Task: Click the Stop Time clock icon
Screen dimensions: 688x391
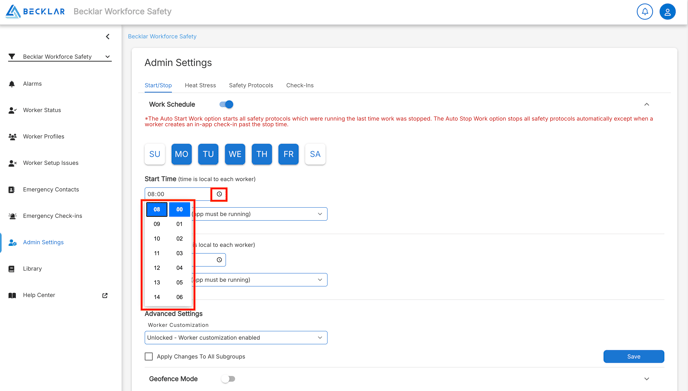Action: [219, 260]
